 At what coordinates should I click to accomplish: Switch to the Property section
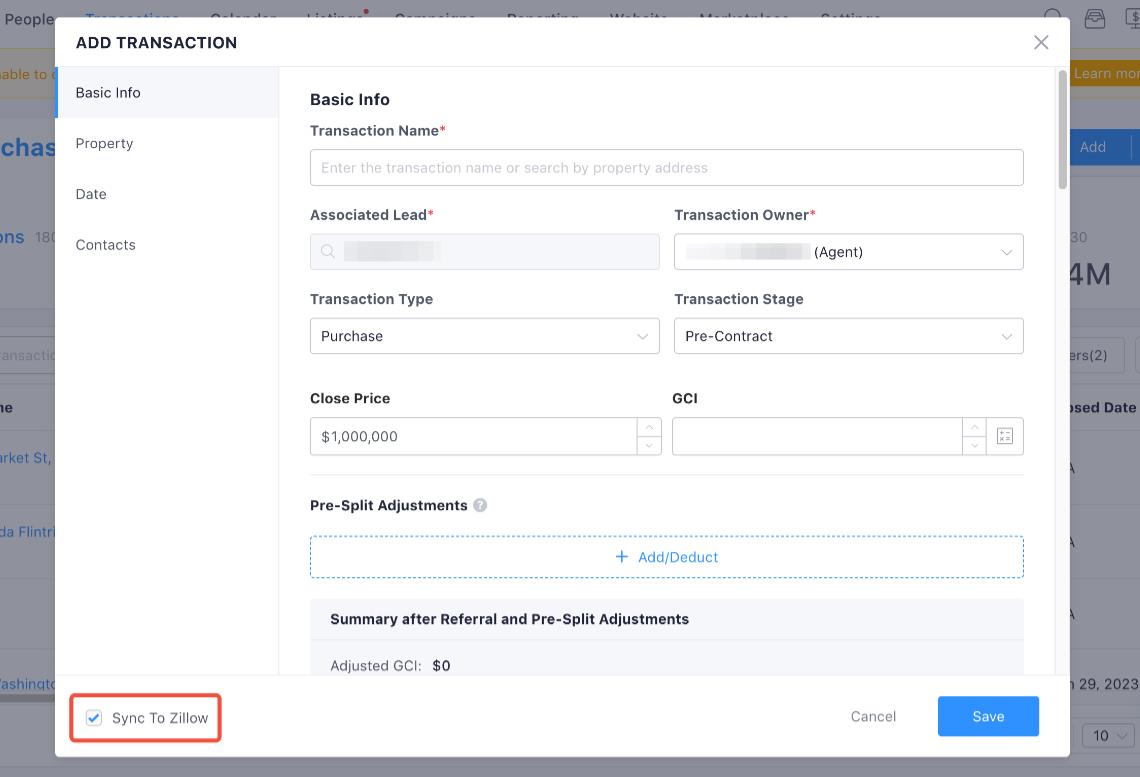[x=104, y=143]
